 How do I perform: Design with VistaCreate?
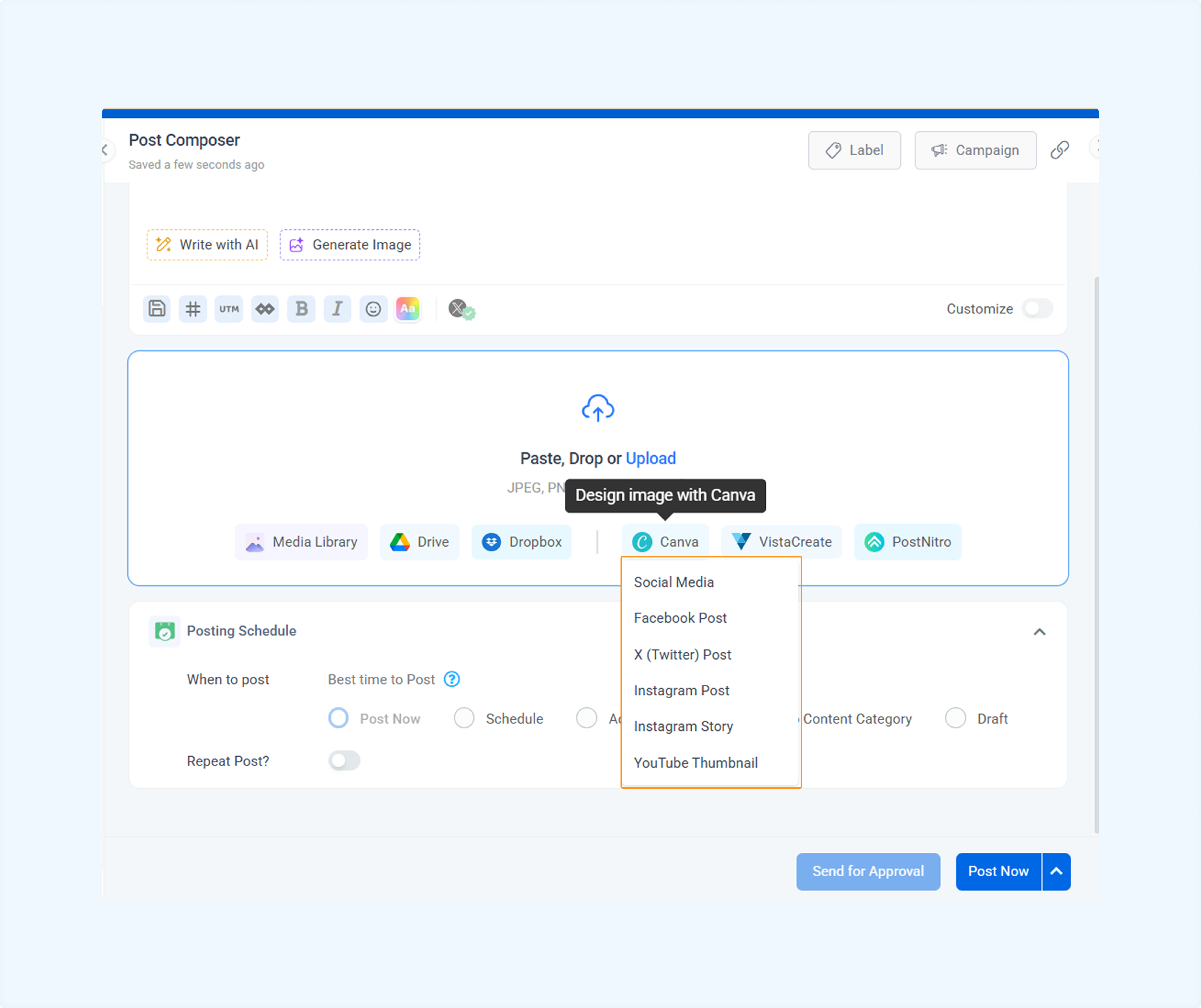coord(781,542)
